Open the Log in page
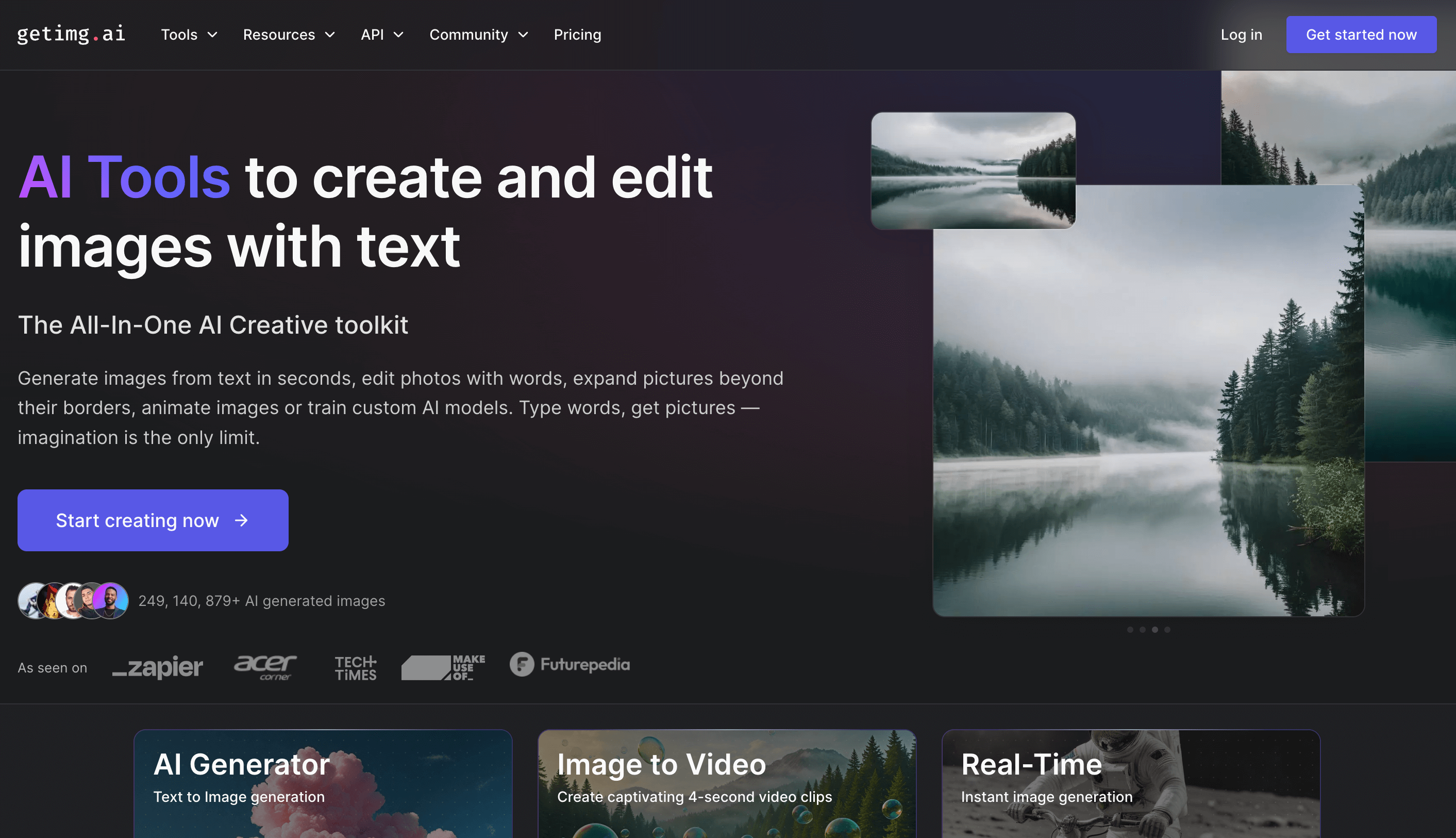 (x=1241, y=35)
